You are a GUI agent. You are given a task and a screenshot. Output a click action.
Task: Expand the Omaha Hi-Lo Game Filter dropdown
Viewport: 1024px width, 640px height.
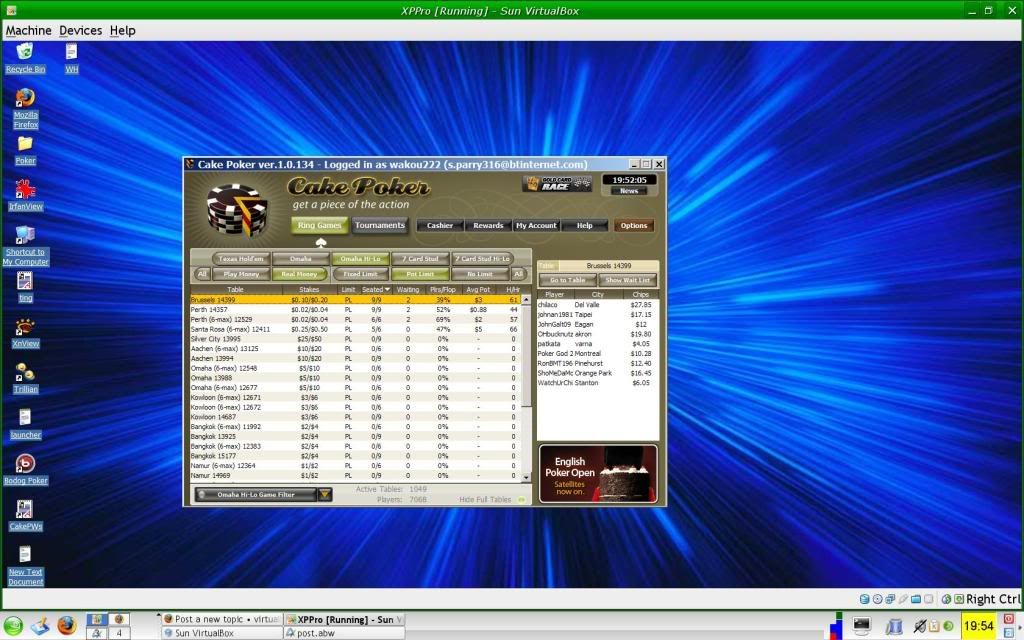coord(324,494)
